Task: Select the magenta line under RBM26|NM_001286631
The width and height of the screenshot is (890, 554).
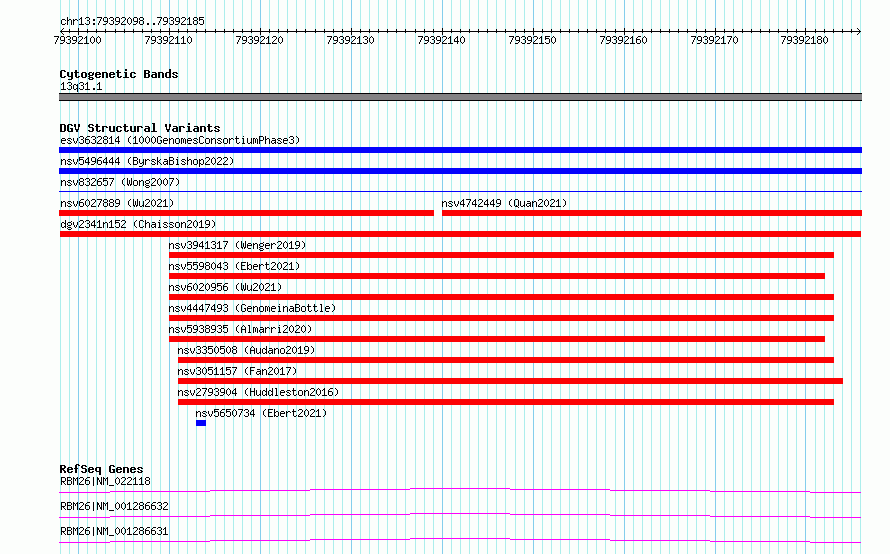Action: 460,540
